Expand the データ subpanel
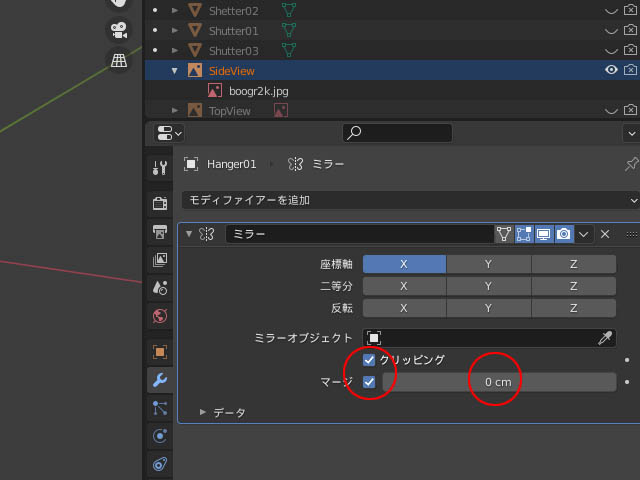Image resolution: width=640 pixels, height=480 pixels. (202, 412)
